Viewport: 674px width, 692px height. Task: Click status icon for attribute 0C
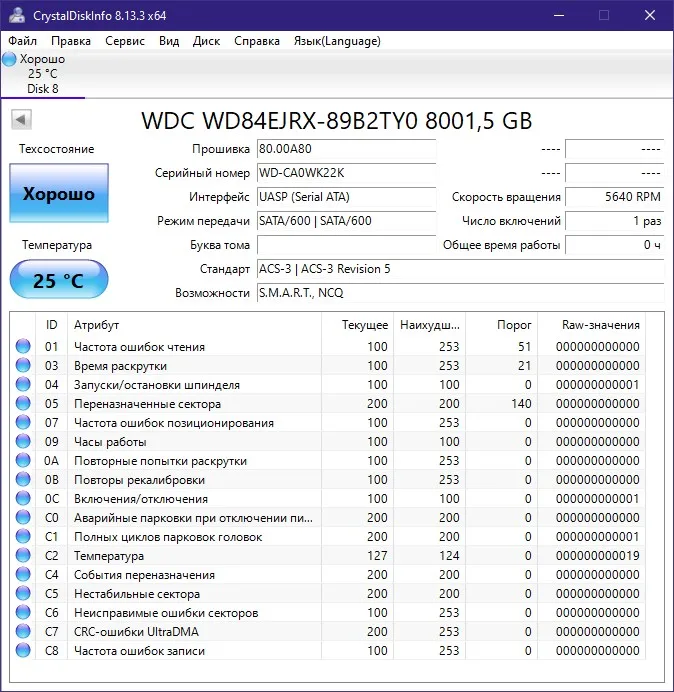(x=23, y=498)
